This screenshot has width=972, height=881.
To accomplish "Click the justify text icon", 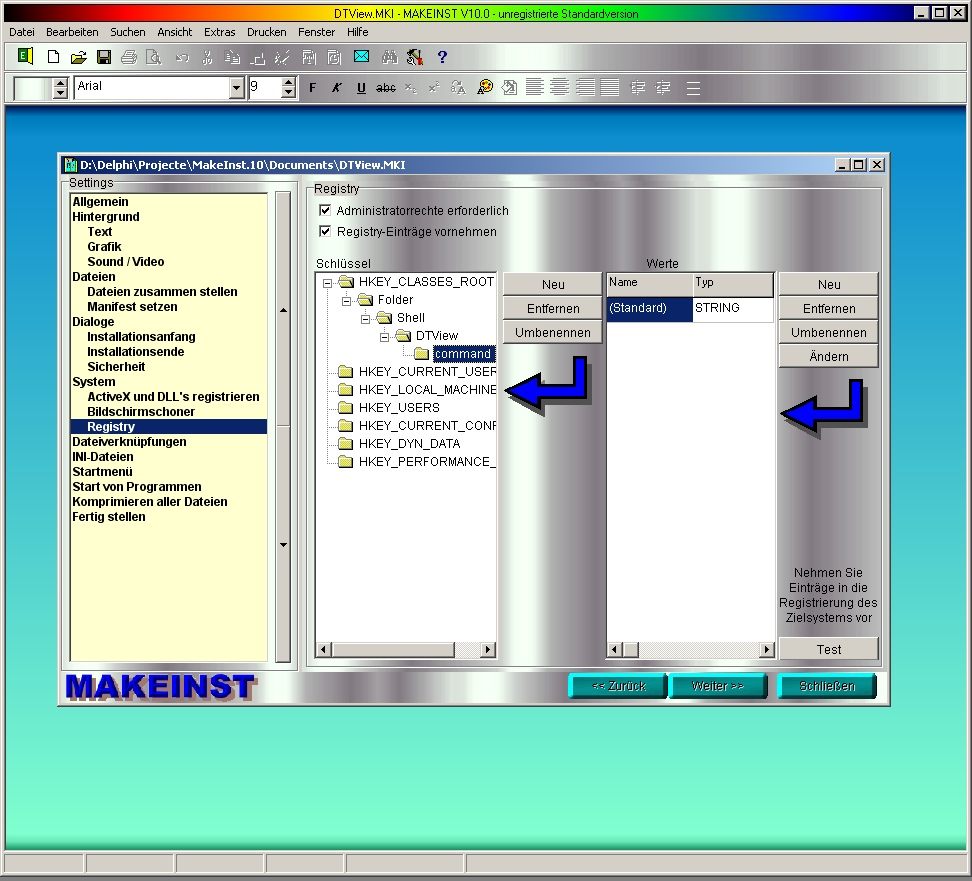I will pos(609,87).
